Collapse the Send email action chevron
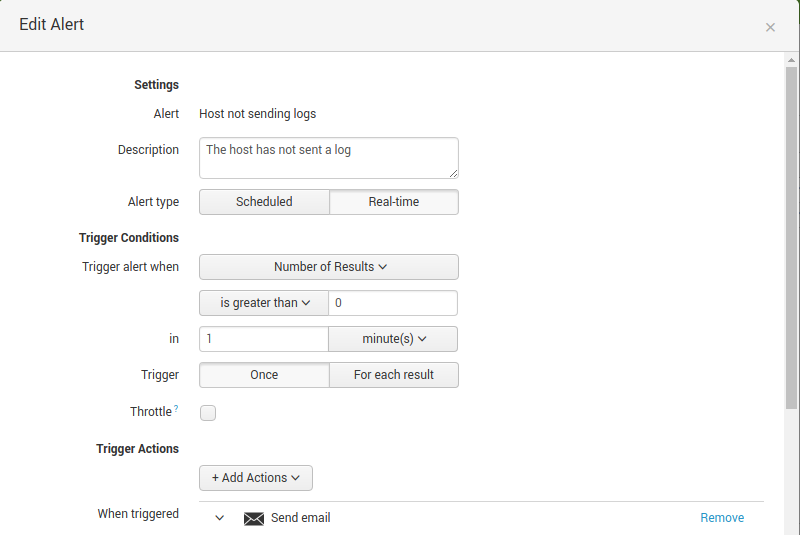Image resolution: width=800 pixels, height=535 pixels. pos(220,518)
